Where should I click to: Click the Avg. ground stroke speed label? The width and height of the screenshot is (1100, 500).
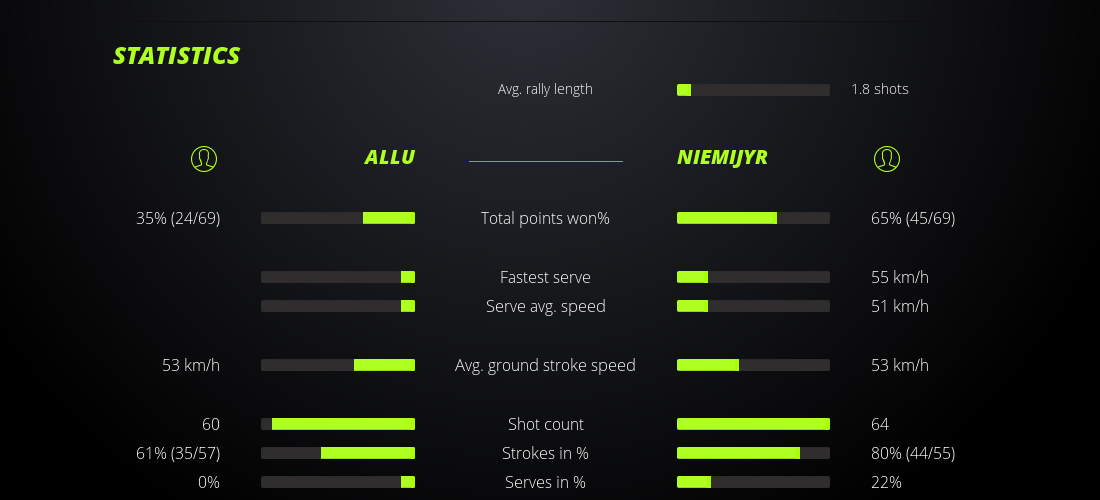[545, 365]
